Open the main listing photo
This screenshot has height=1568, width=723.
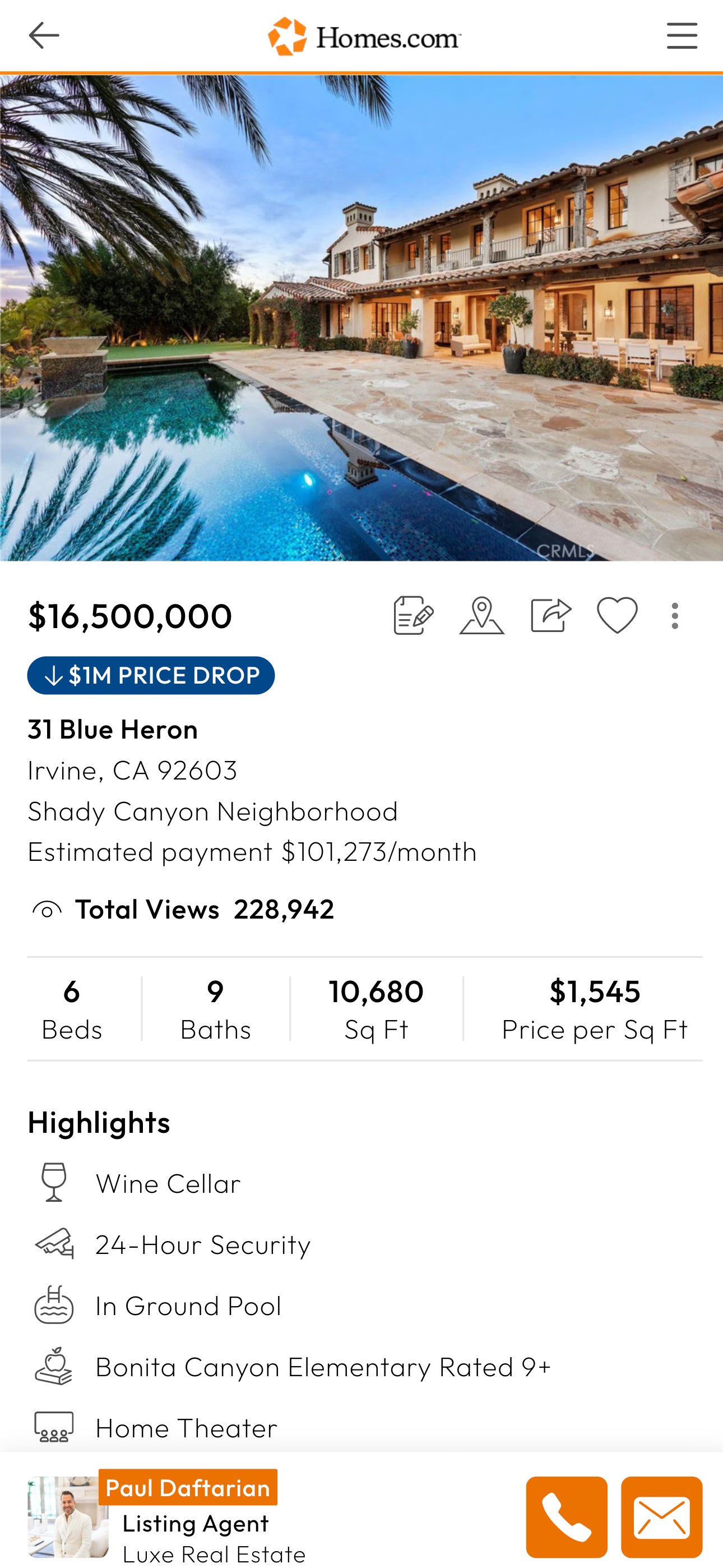click(361, 318)
